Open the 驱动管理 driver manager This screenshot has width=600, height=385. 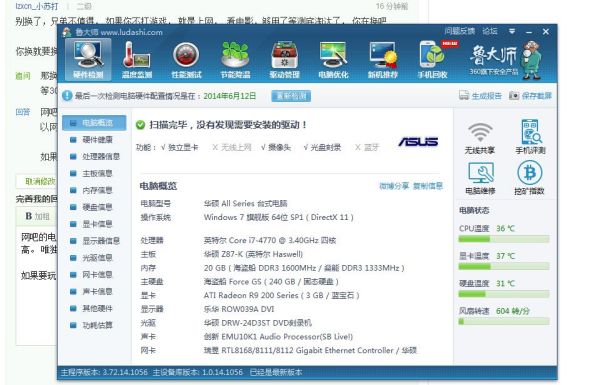coord(284,60)
